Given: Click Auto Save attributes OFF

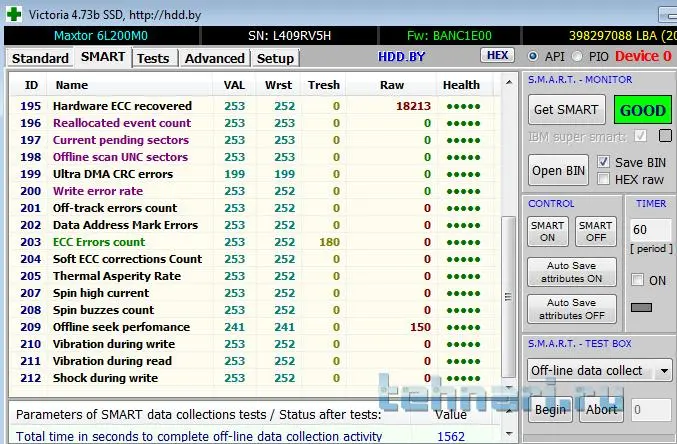Looking at the screenshot, I should [572, 309].
